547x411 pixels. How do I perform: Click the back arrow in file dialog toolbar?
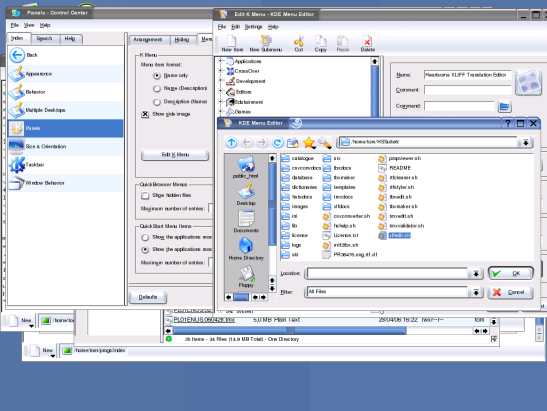tap(247, 142)
